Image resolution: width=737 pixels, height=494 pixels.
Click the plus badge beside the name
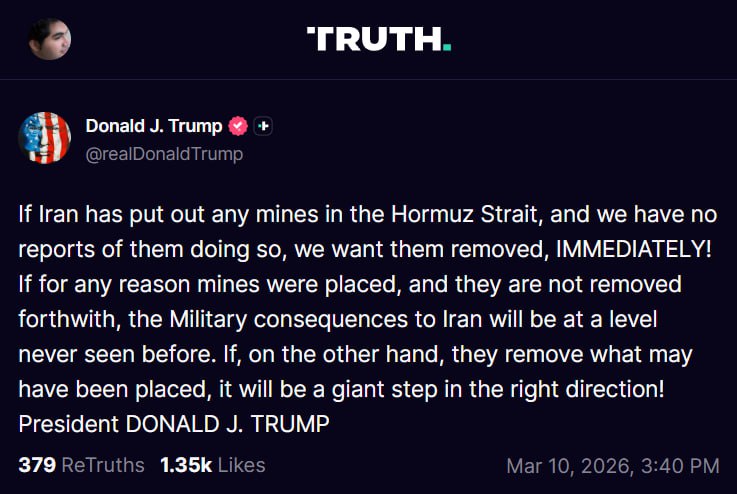pos(263,127)
